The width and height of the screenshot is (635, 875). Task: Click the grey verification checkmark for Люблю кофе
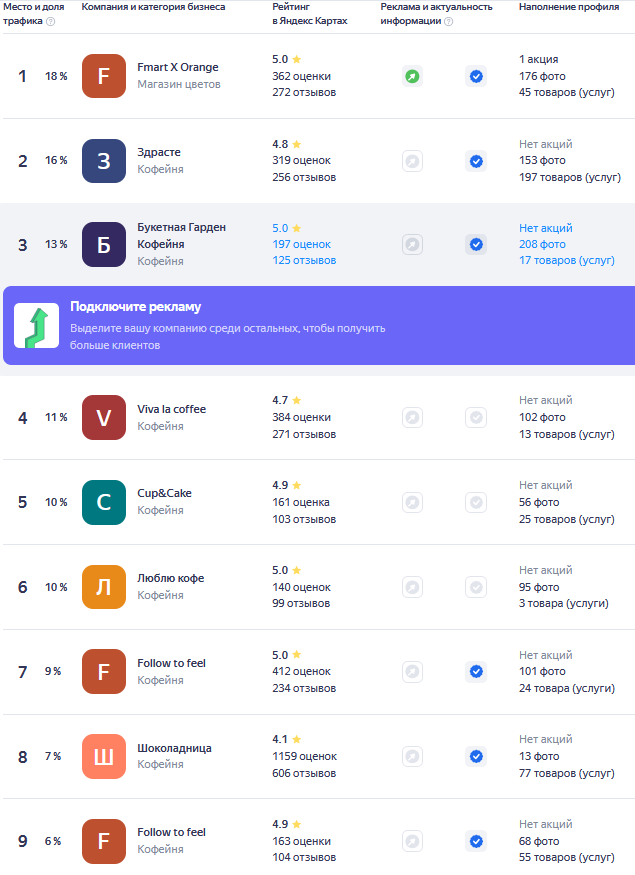point(476,587)
